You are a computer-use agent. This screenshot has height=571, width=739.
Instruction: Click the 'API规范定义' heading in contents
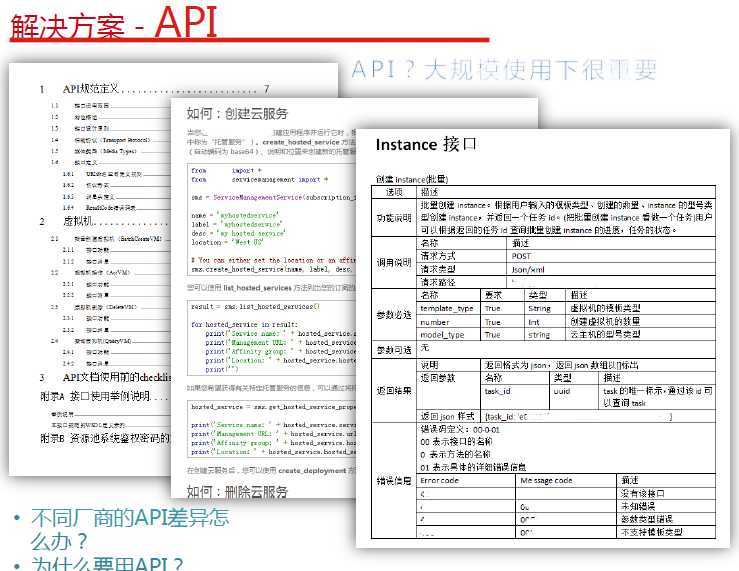click(91, 89)
